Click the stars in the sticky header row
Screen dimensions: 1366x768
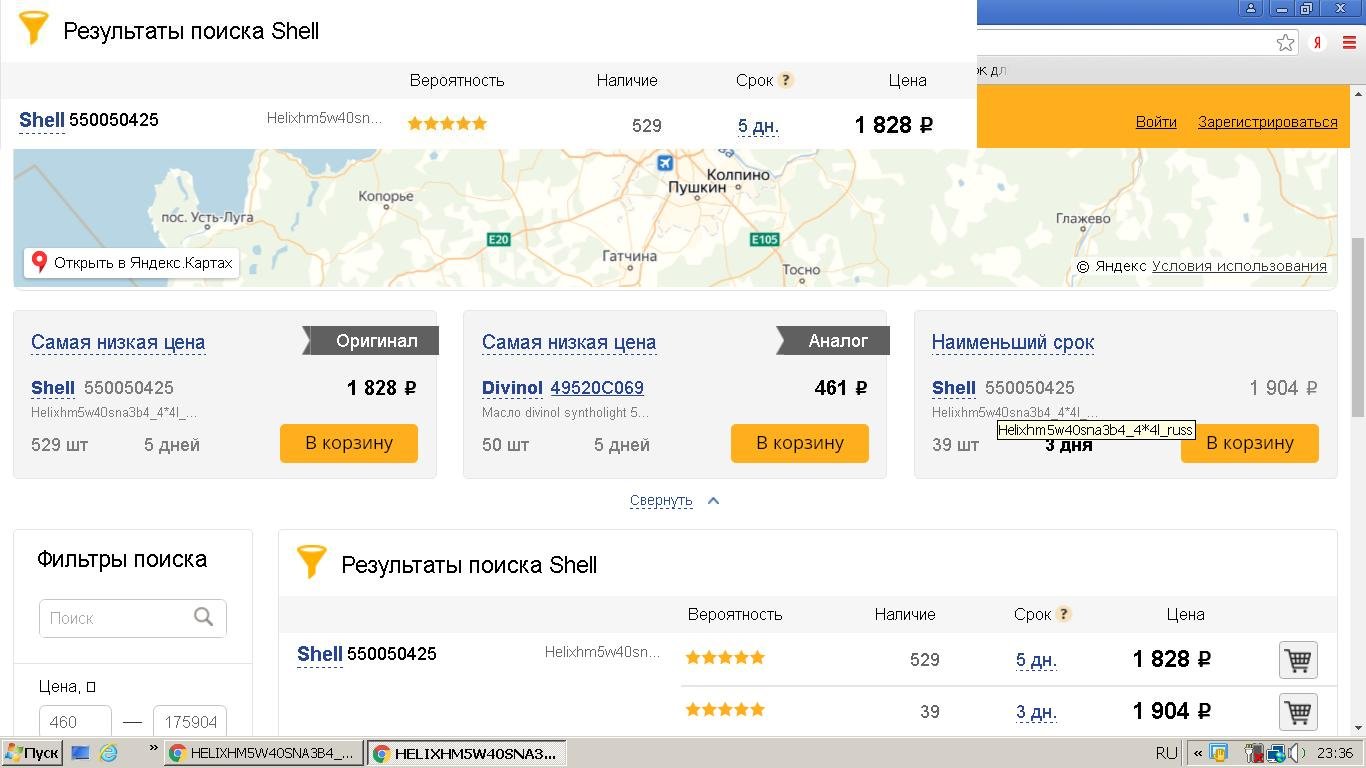pyautogui.click(x=447, y=123)
